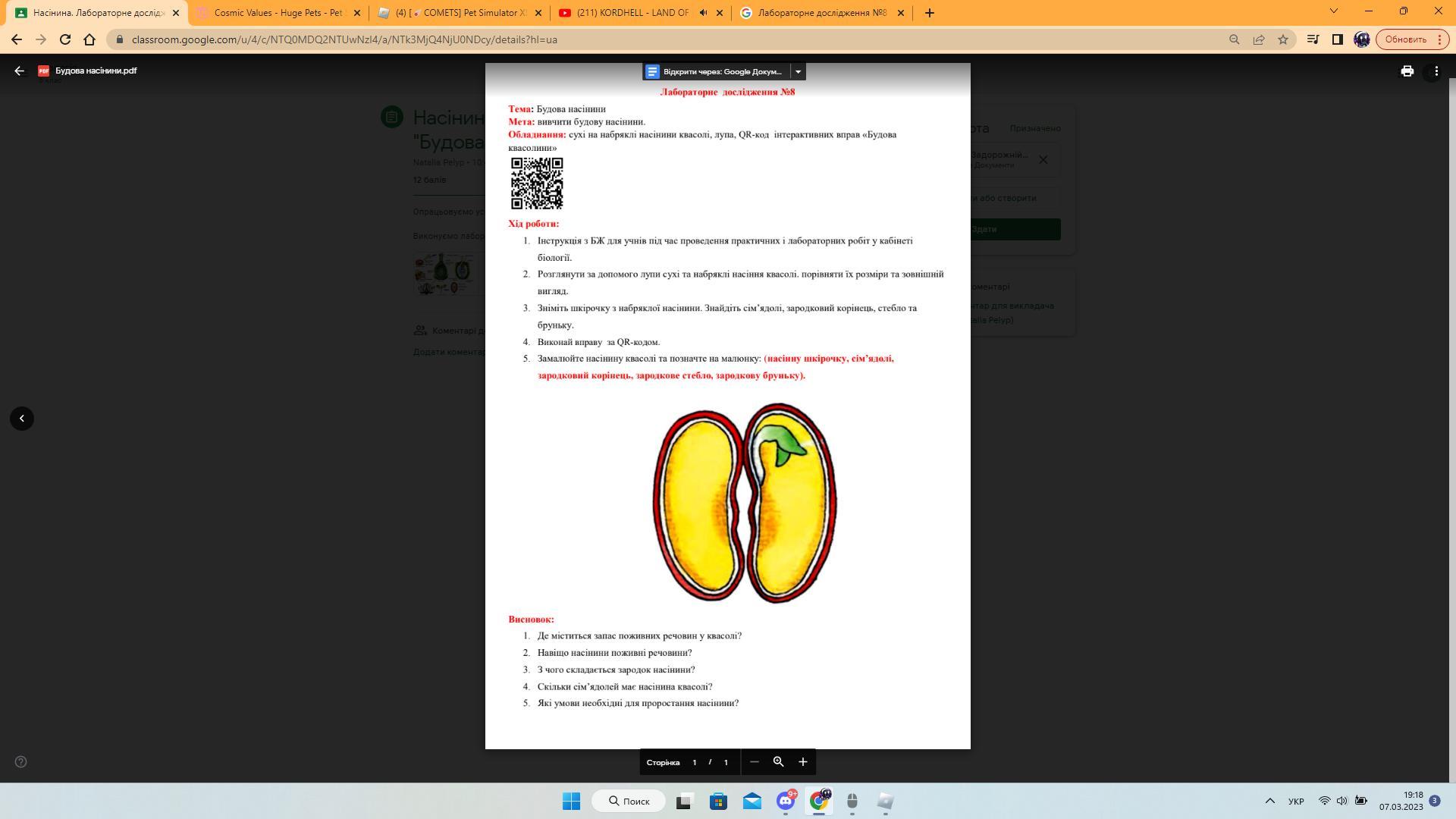Viewport: 1456px width, 819px height.
Task: Click Відкрити через Google Документи button
Action: pos(714,71)
